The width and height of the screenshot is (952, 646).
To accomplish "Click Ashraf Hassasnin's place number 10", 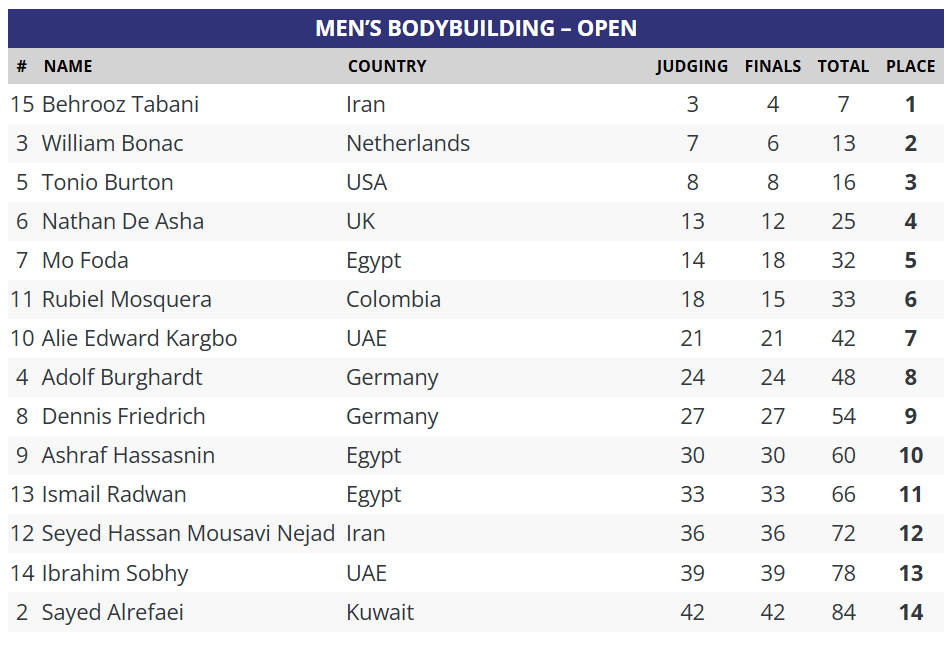I will [x=910, y=456].
